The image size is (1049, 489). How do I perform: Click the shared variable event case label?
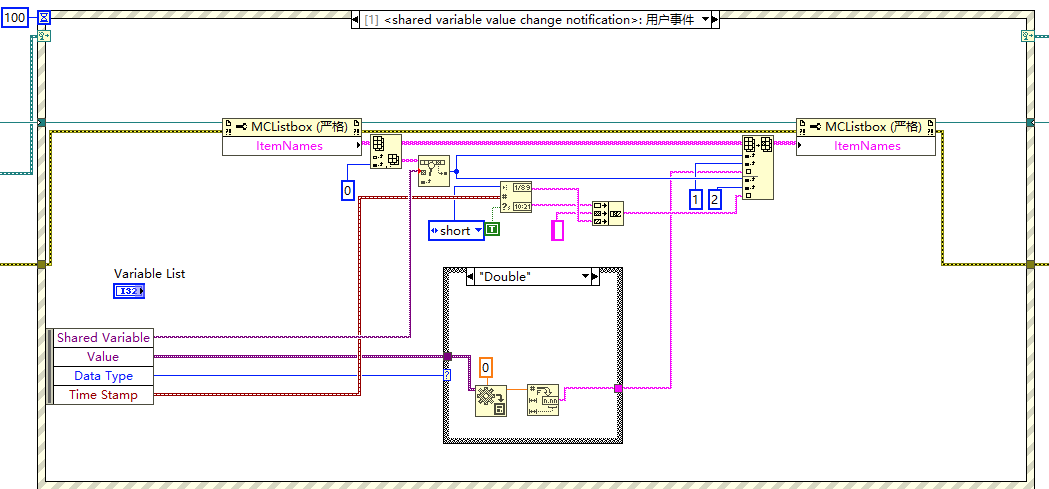click(x=529, y=20)
